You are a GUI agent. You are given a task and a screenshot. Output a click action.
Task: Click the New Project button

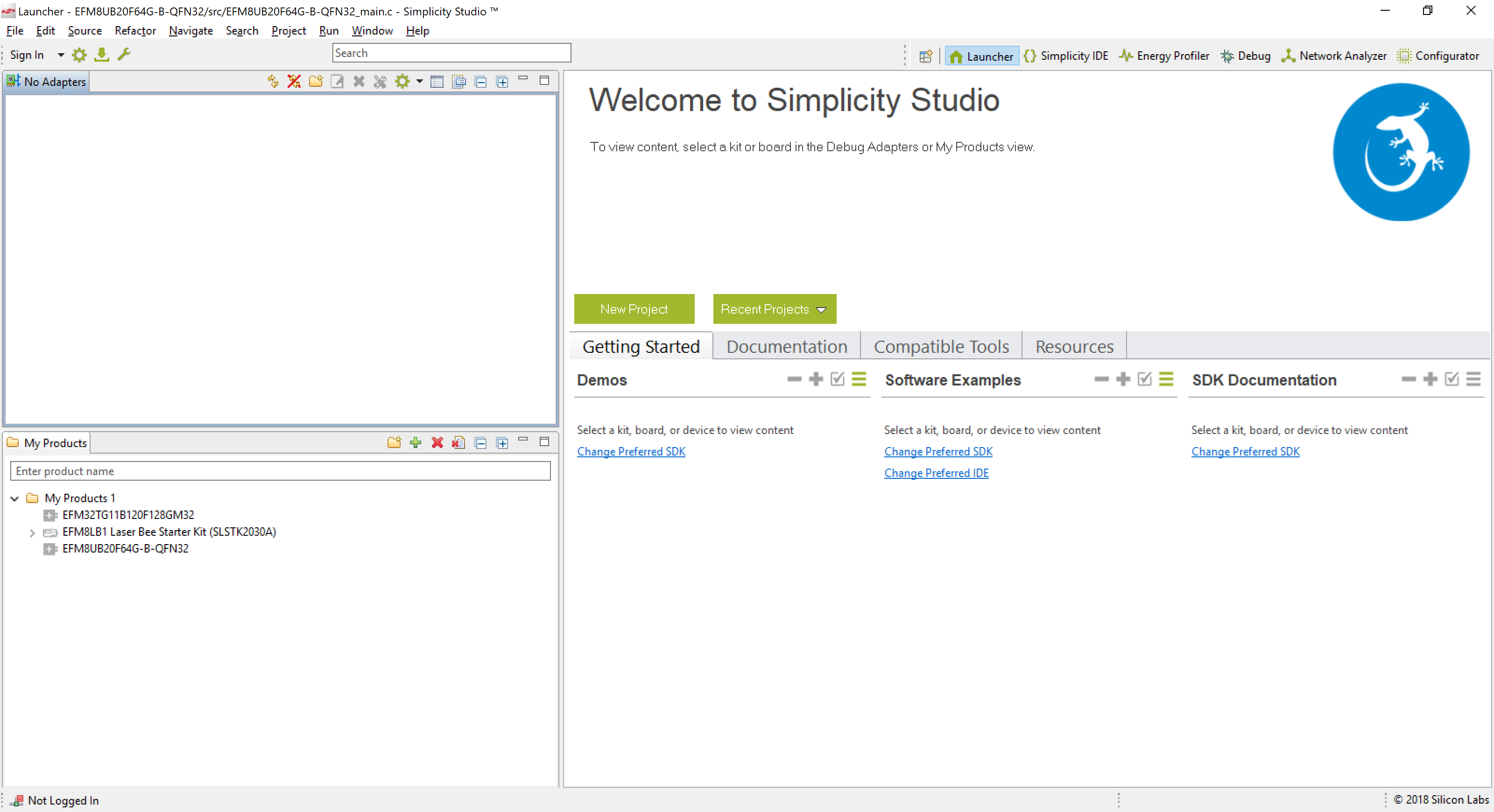[x=634, y=309]
